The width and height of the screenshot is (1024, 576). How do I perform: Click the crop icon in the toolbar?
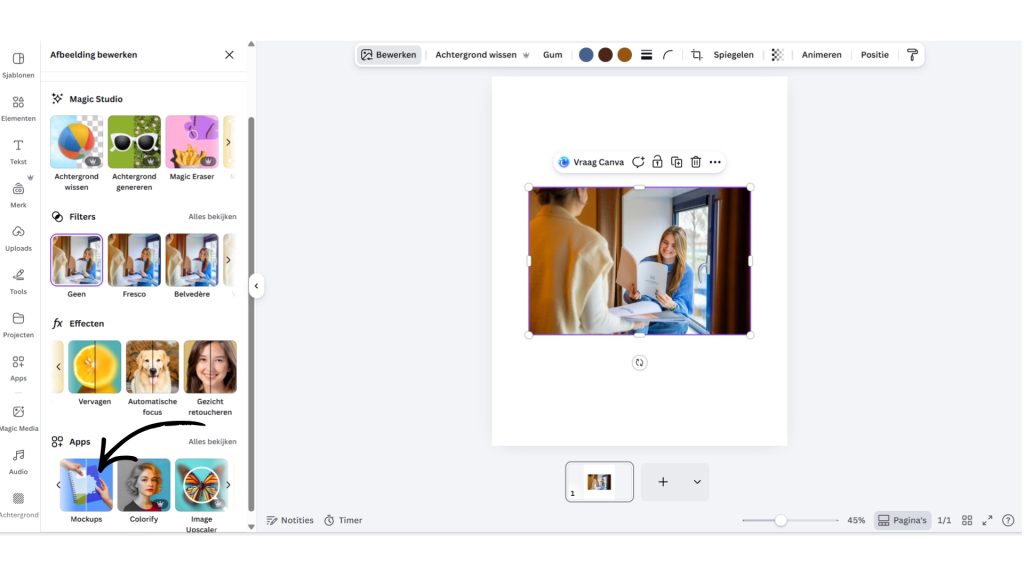(697, 55)
